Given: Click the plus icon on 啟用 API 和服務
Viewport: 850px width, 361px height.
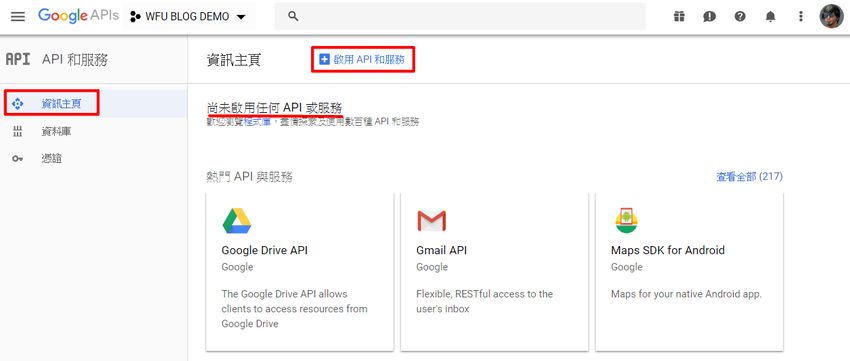Looking at the screenshot, I should point(324,60).
